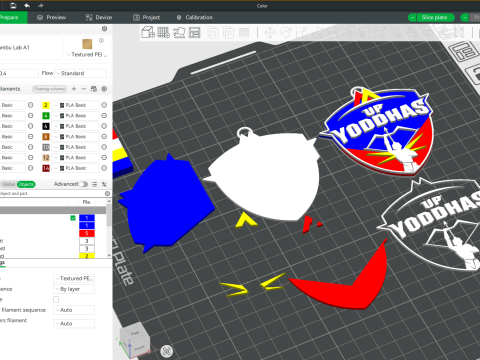Click the Add object cube icon
Viewport: 480px width, 360px height.
pos(148,33)
